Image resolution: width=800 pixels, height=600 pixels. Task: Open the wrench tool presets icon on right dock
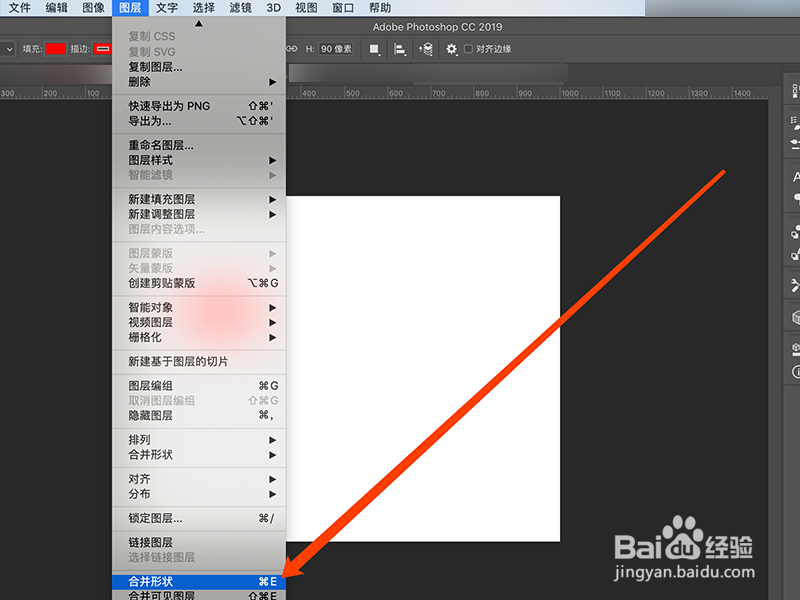coord(795,285)
